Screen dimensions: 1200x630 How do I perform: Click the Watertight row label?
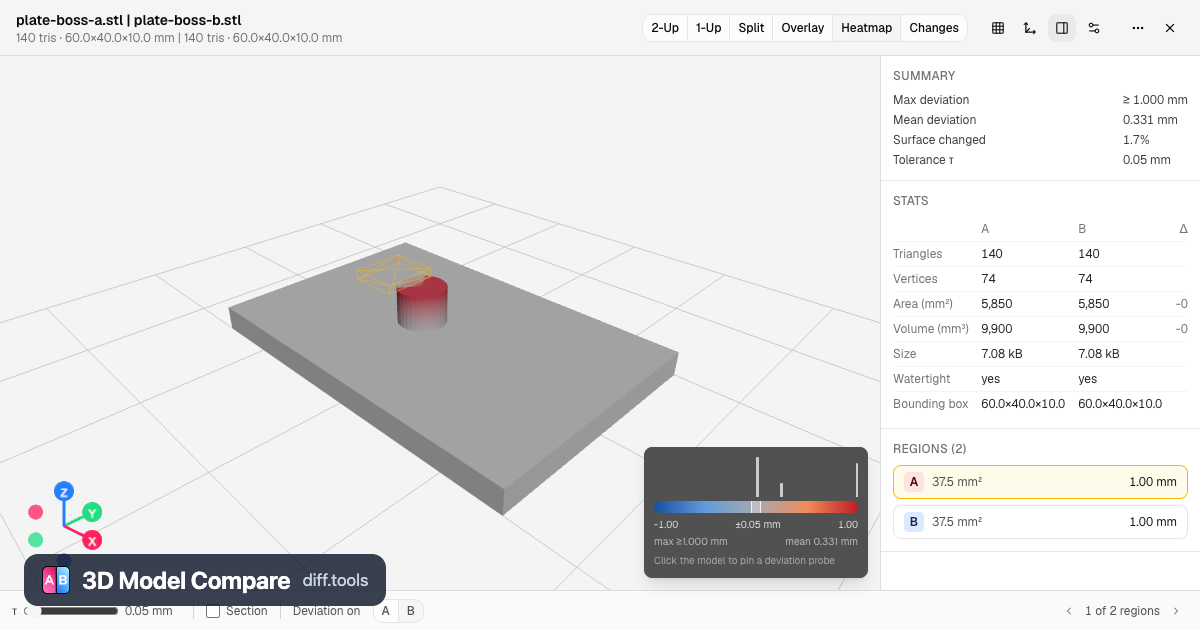pos(922,379)
